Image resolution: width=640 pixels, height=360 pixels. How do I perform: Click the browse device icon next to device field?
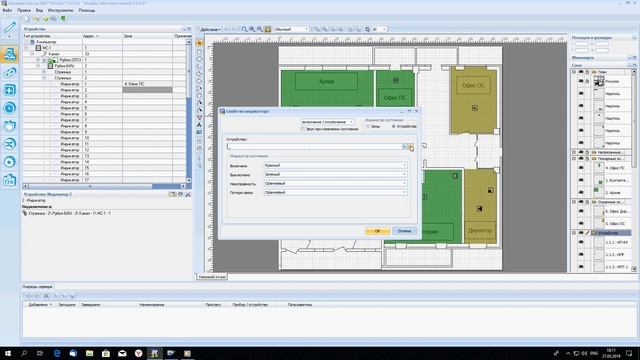[x=410, y=147]
